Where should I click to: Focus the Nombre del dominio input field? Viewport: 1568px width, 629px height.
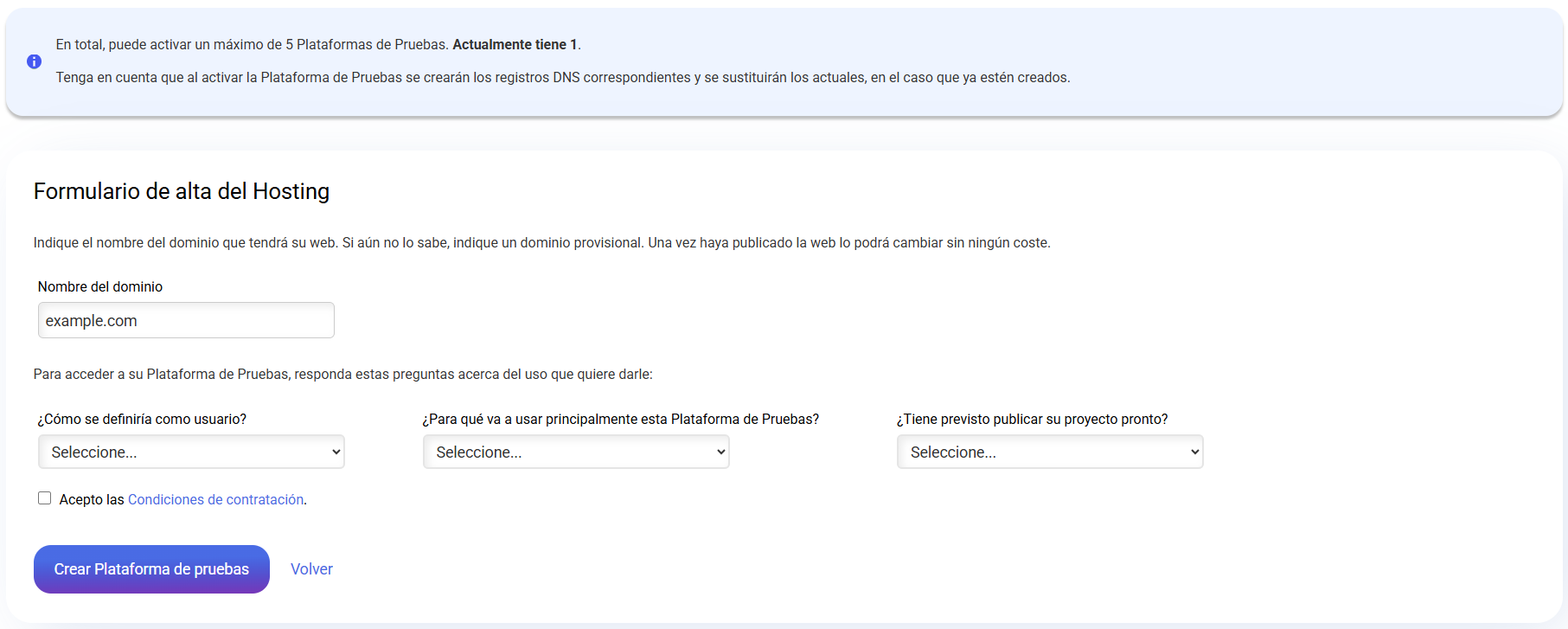click(x=186, y=320)
